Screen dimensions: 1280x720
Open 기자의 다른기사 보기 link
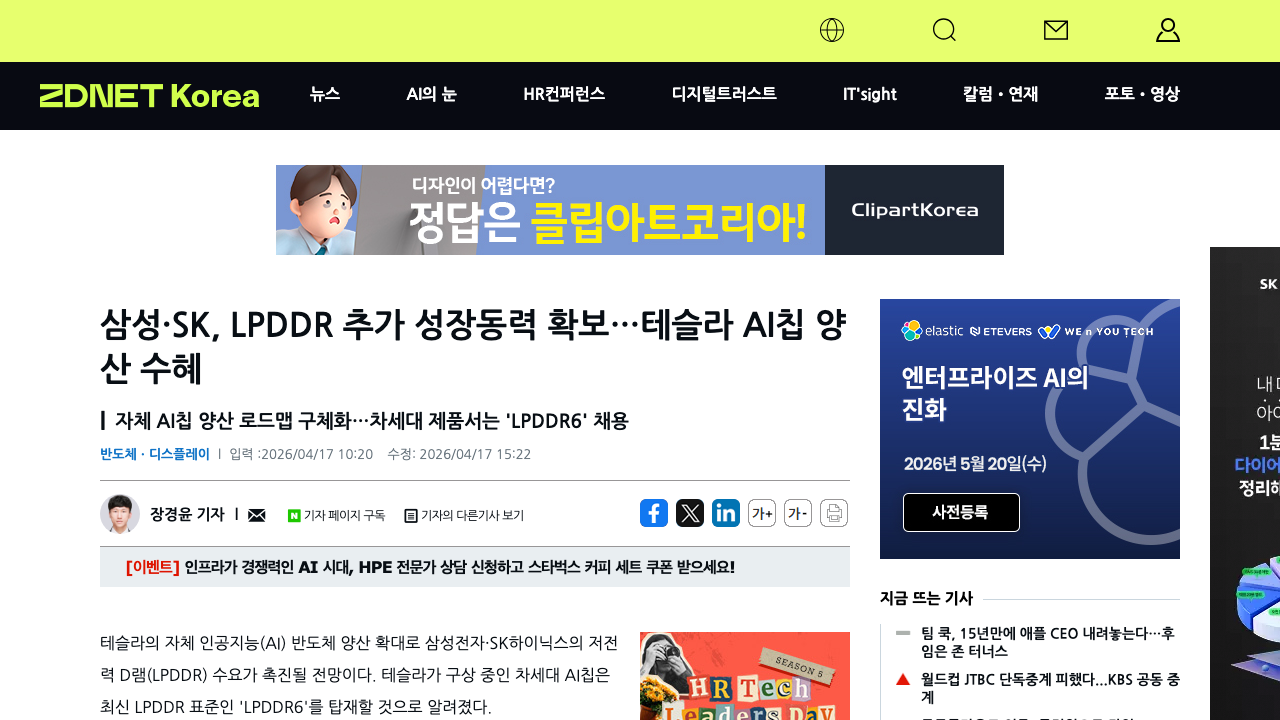coord(464,516)
